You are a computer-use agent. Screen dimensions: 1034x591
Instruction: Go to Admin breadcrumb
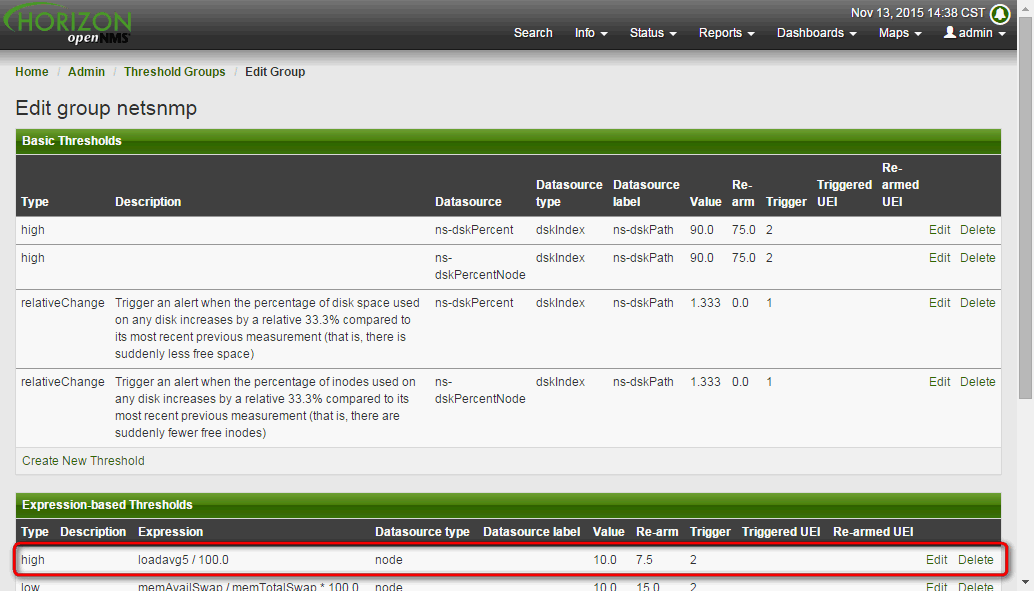pyautogui.click(x=86, y=71)
